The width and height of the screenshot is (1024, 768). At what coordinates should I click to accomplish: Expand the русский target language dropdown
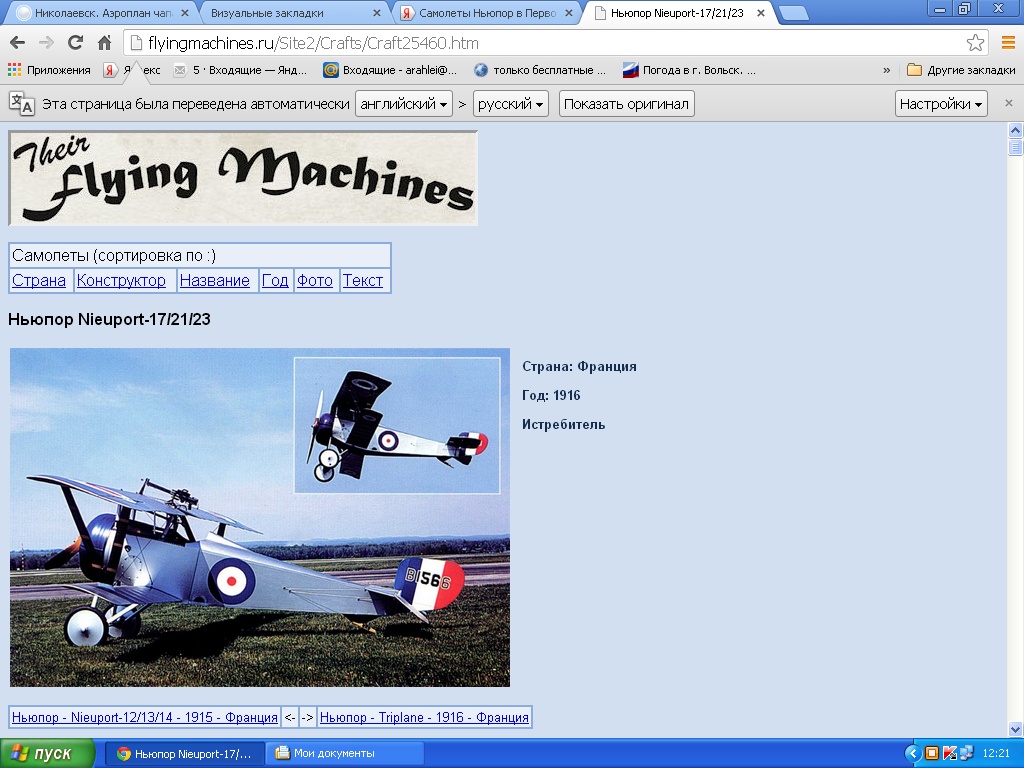pos(510,104)
